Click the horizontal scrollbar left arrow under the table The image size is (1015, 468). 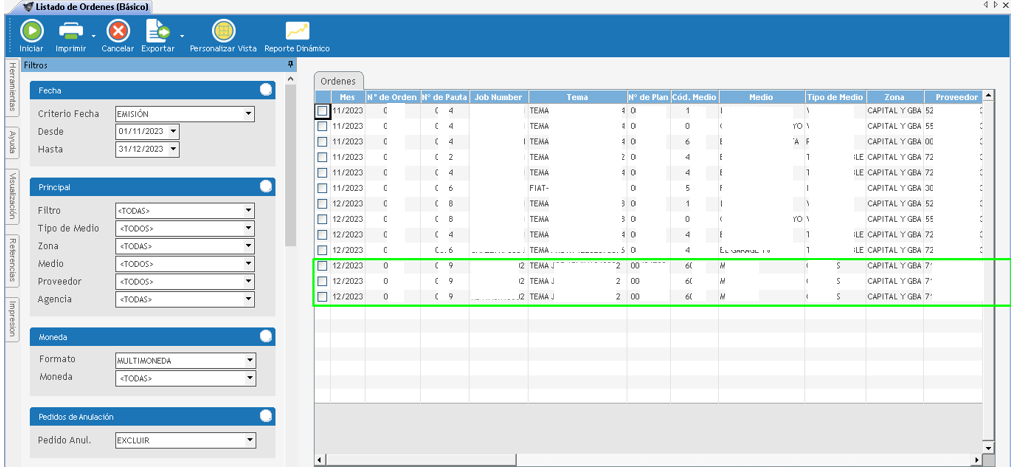(319, 460)
